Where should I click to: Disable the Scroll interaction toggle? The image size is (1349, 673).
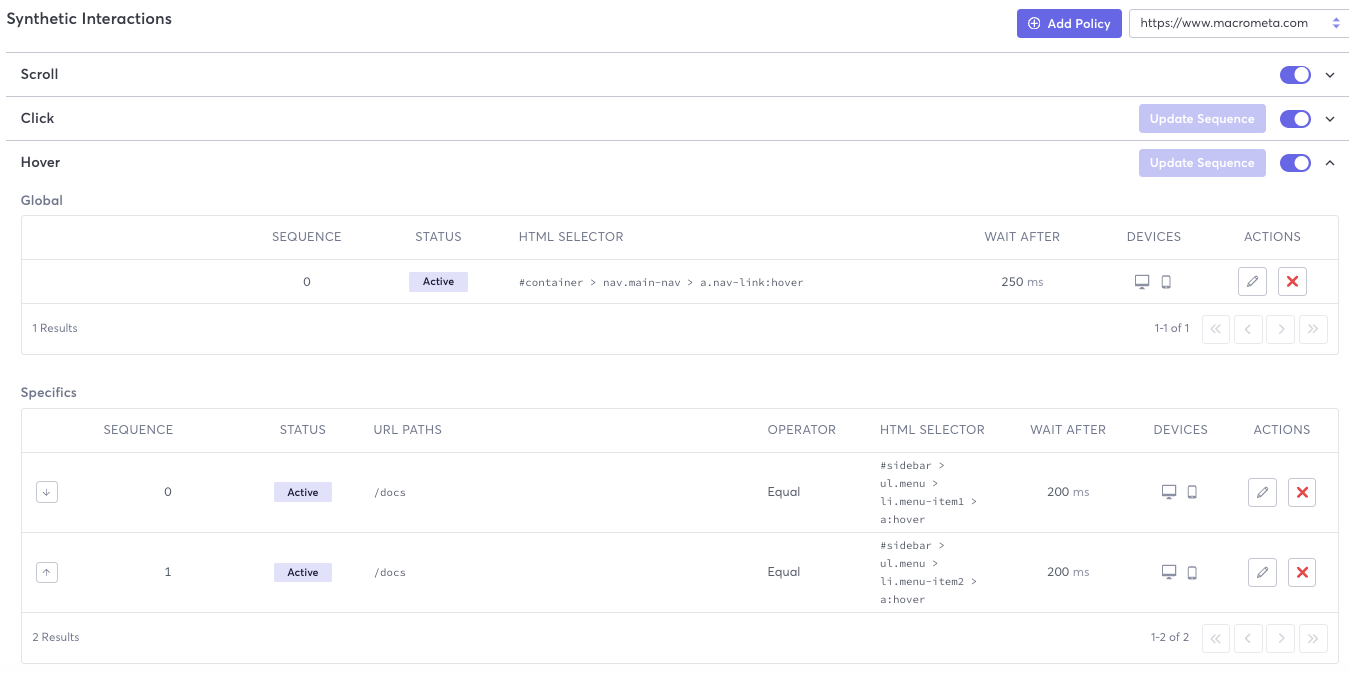[x=1295, y=74]
